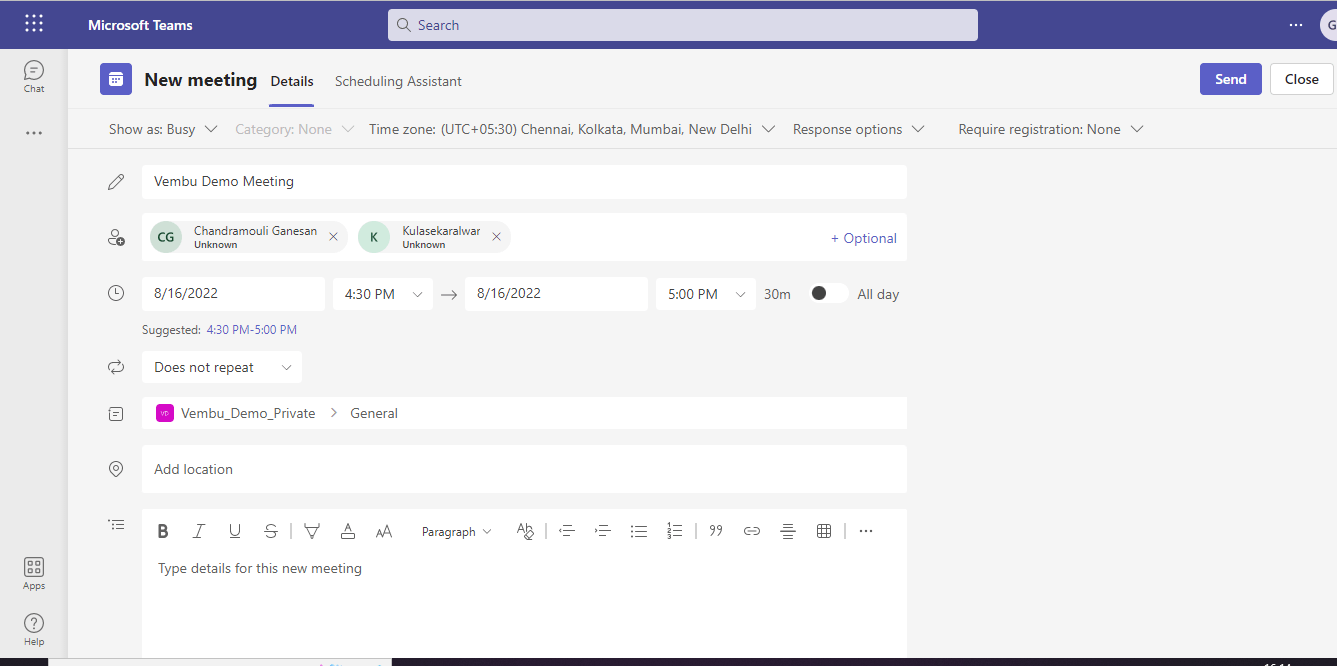1337x666 pixels.
Task: Open the Show as: Busy dropdown
Action: click(x=163, y=129)
